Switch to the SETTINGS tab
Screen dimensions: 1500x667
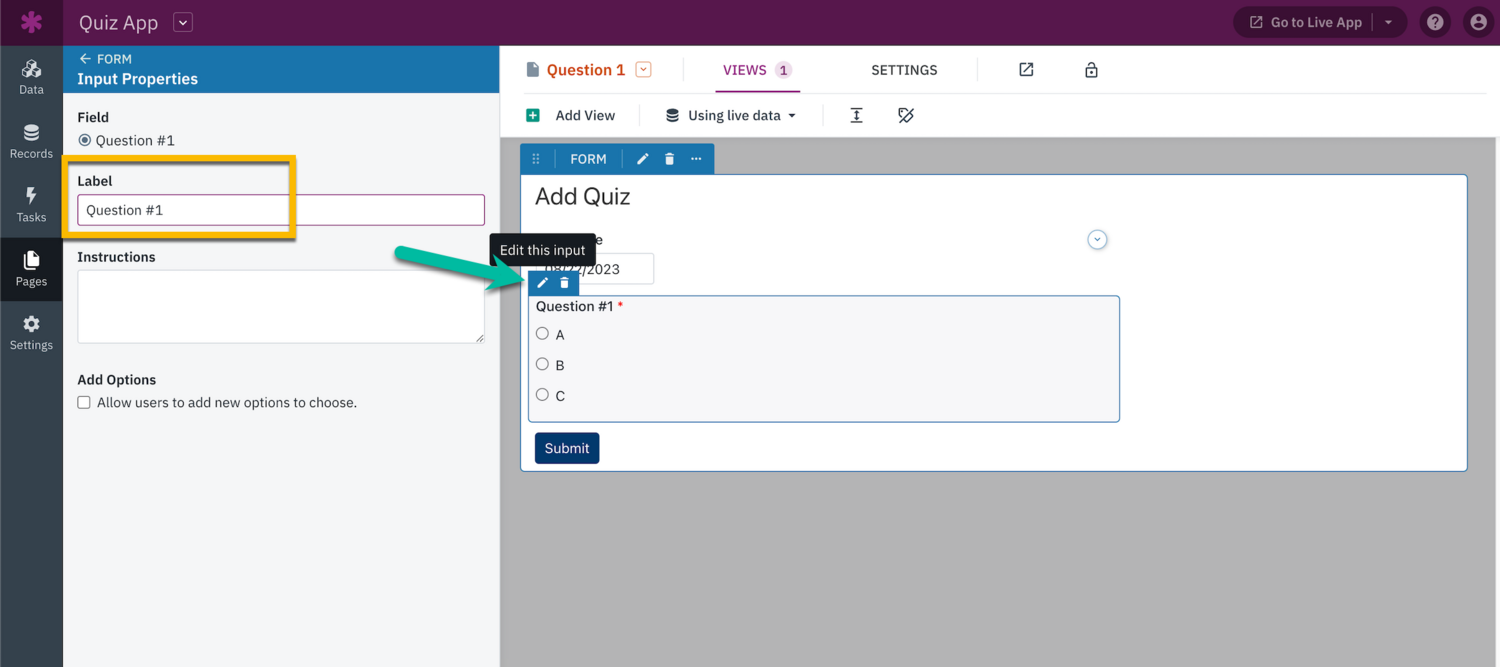pos(904,70)
